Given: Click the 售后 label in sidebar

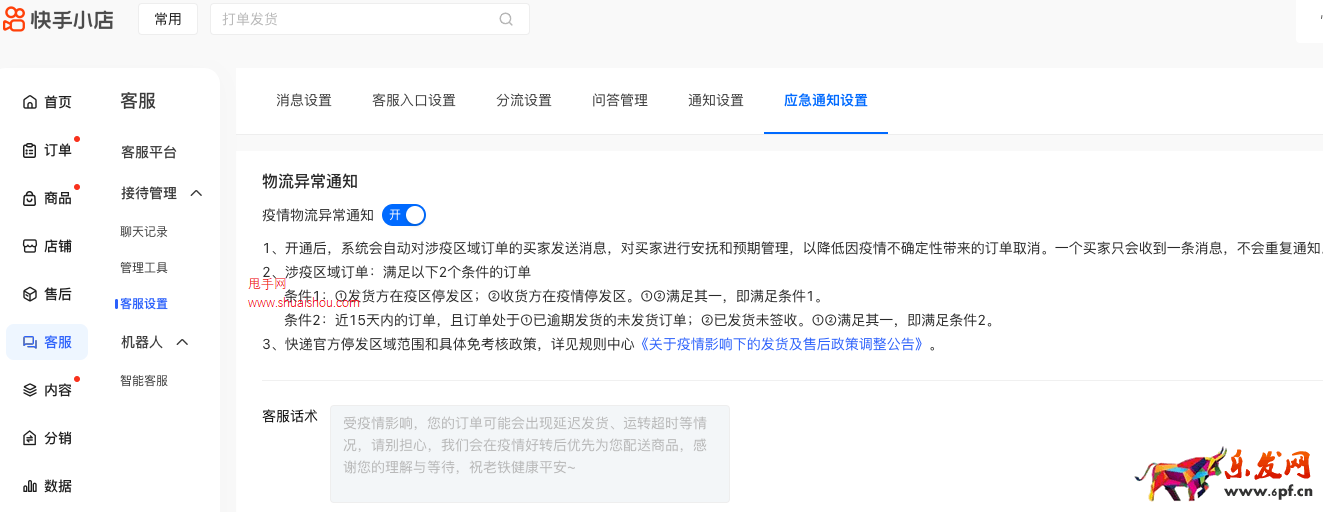Looking at the screenshot, I should point(58,294).
